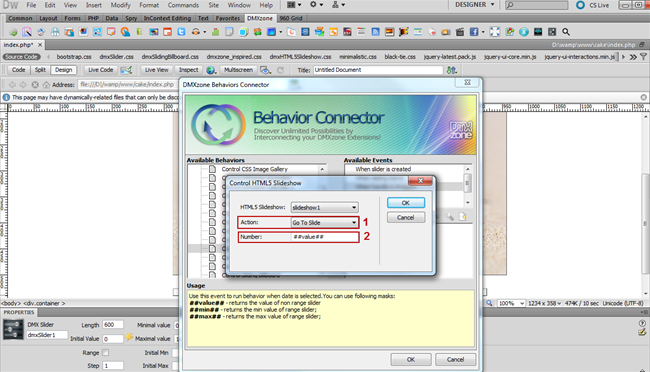The image size is (650, 372).
Task: Switch to the Spry insert tab
Action: [131, 18]
